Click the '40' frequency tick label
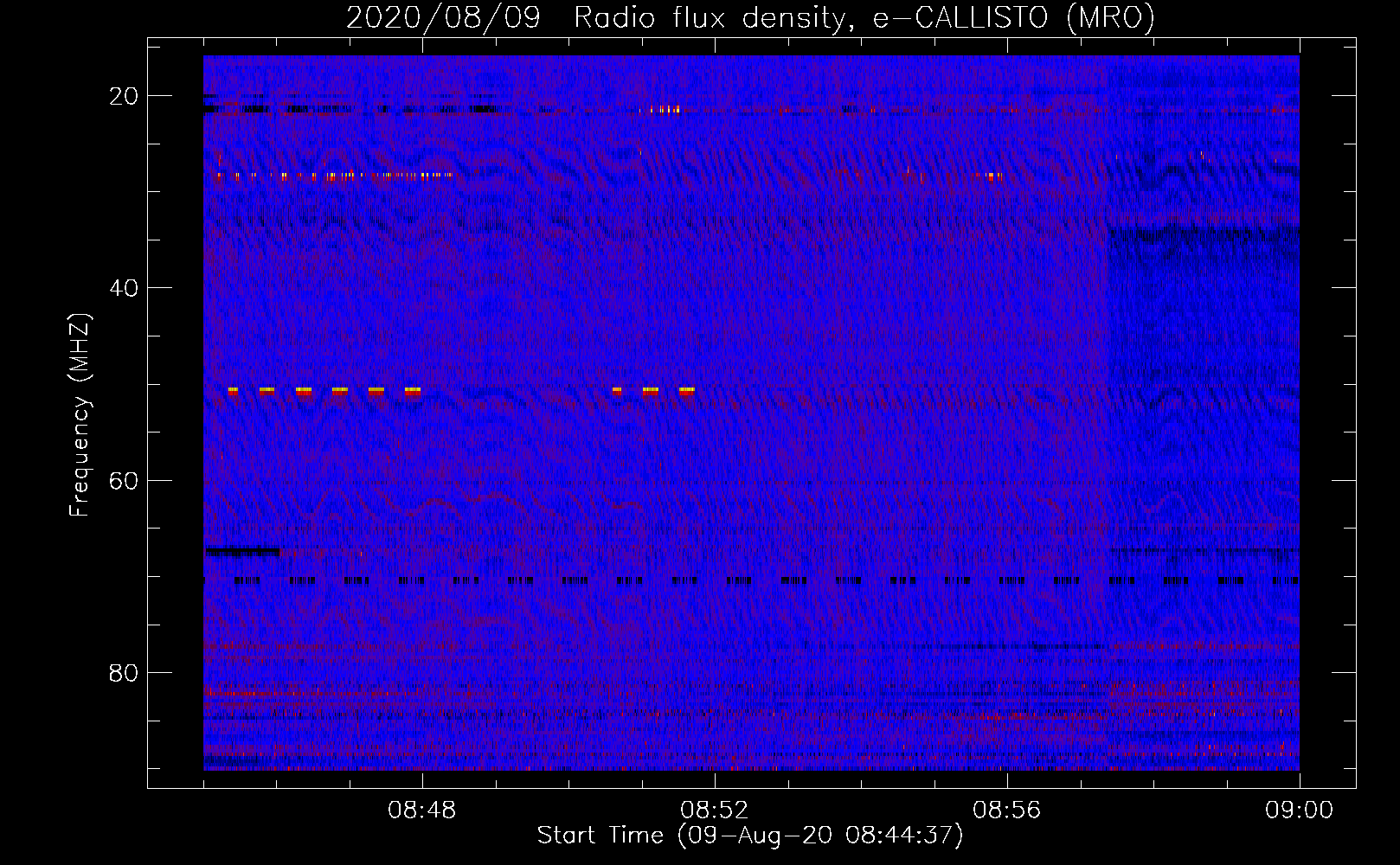 (124, 288)
